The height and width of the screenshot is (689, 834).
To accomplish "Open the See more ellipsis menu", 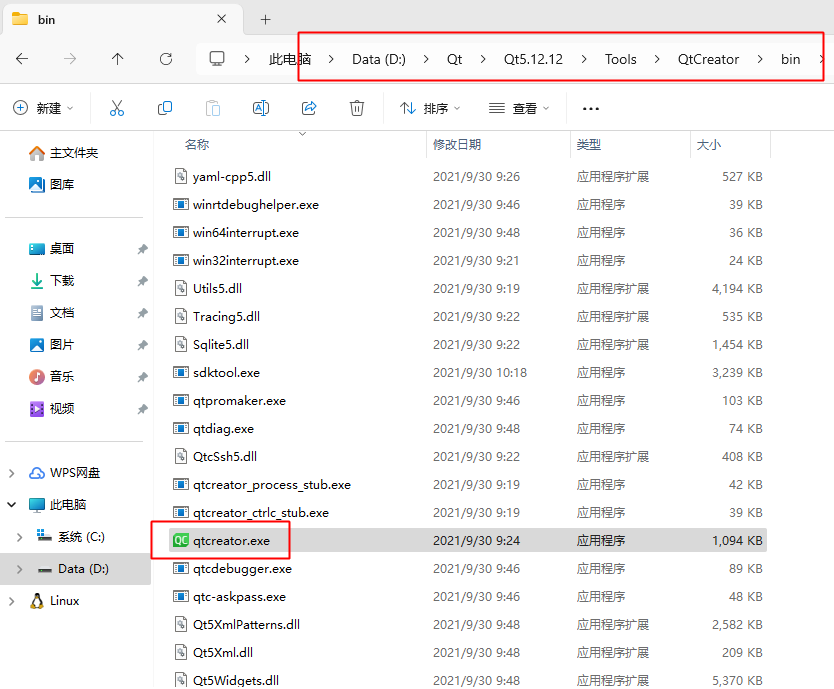I will (x=590, y=109).
